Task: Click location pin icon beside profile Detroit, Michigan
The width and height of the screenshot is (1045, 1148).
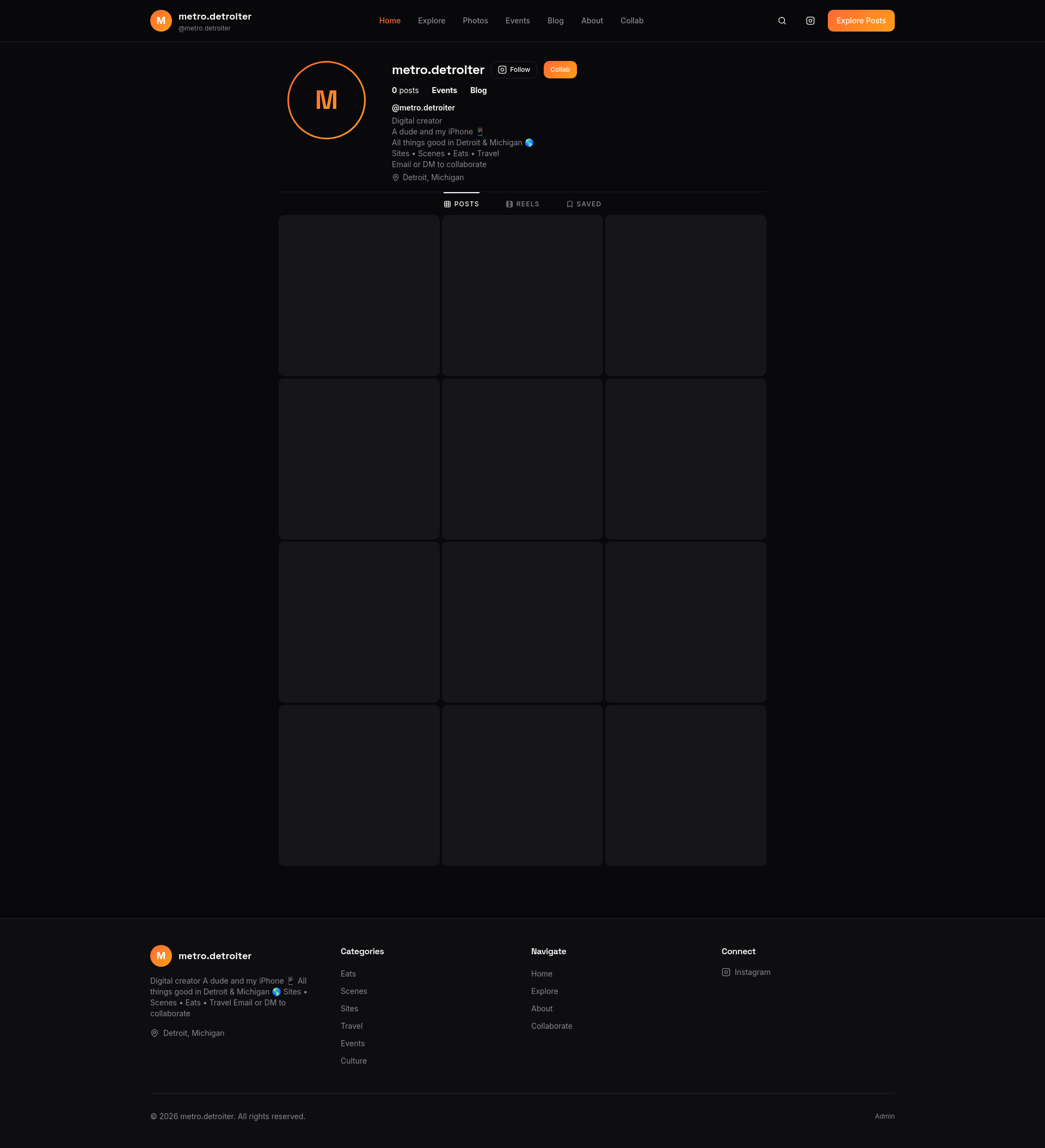Action: click(395, 177)
